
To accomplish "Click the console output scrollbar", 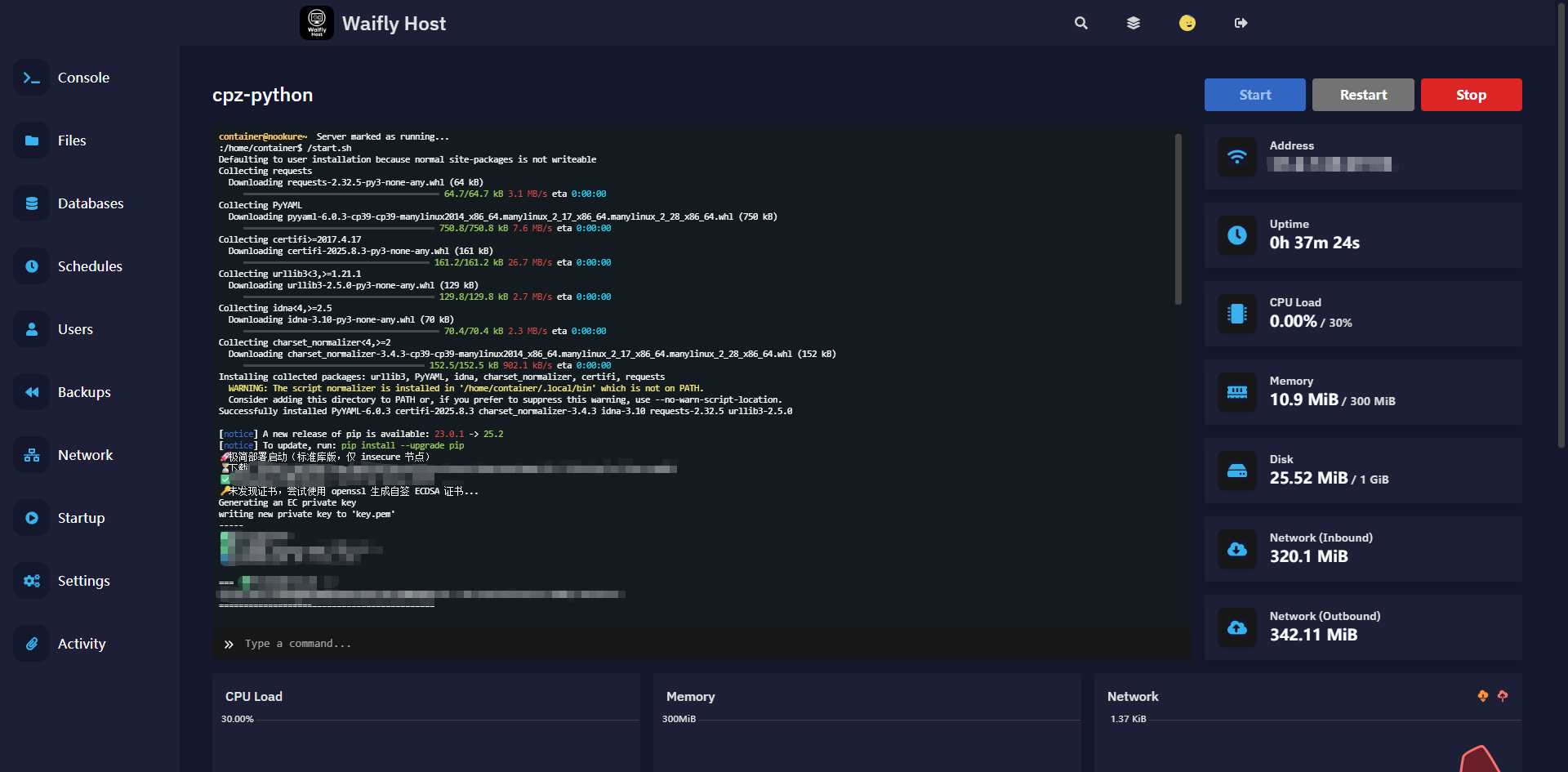I will click(x=1178, y=219).
